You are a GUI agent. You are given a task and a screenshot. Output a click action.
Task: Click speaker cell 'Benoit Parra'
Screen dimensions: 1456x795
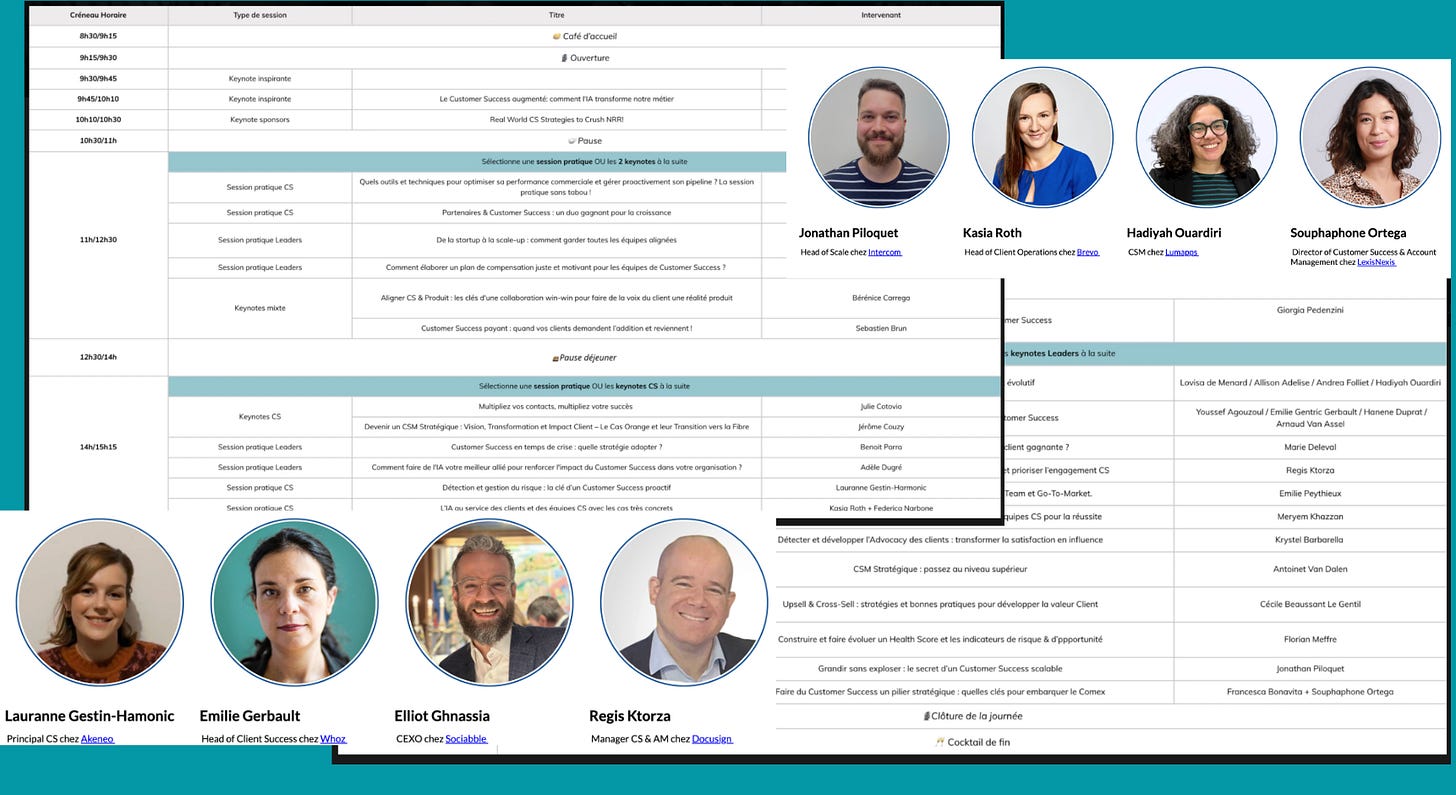coord(881,447)
